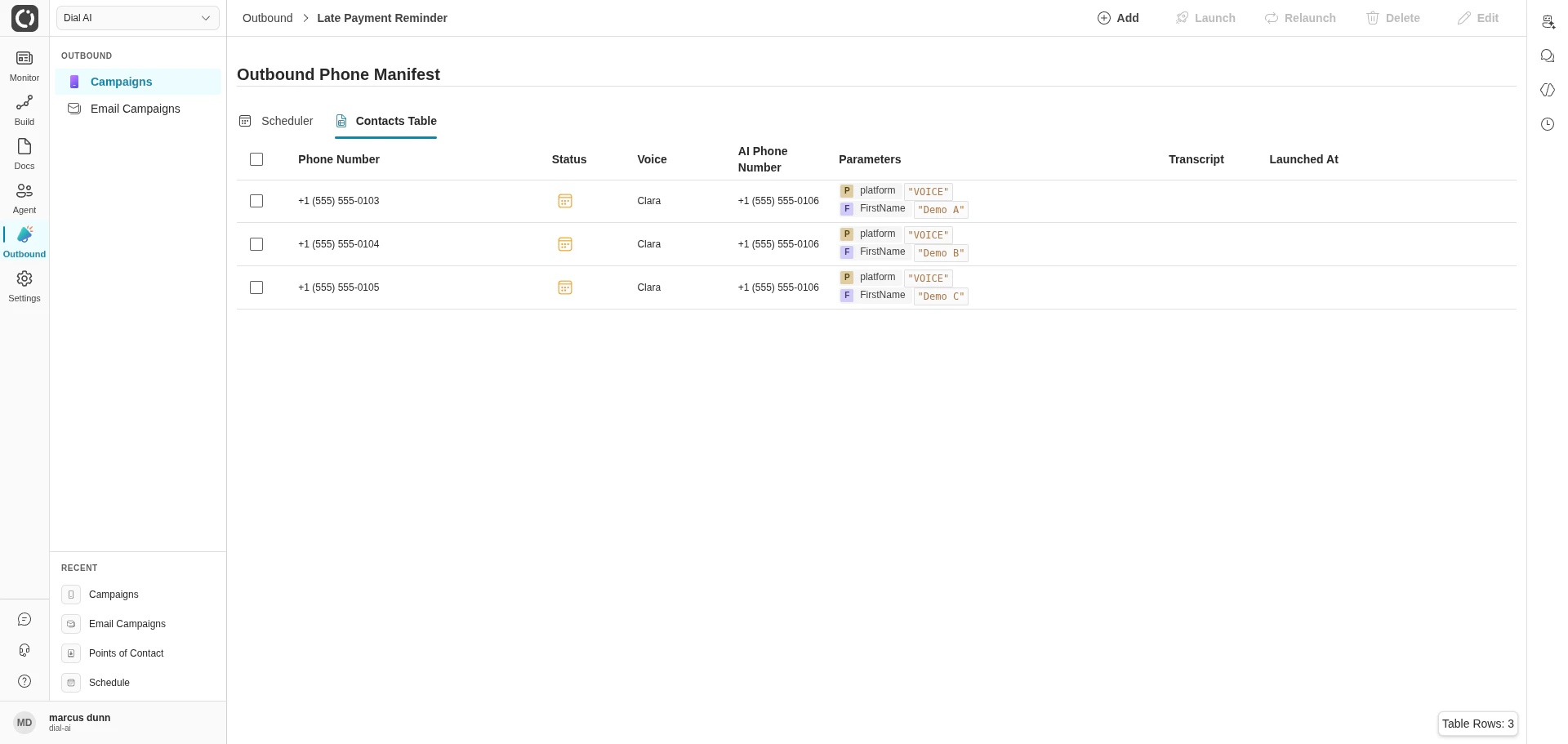Select Campaigns in Outbound menu
Image resolution: width=1568 pixels, height=744 pixels.
pos(138,82)
